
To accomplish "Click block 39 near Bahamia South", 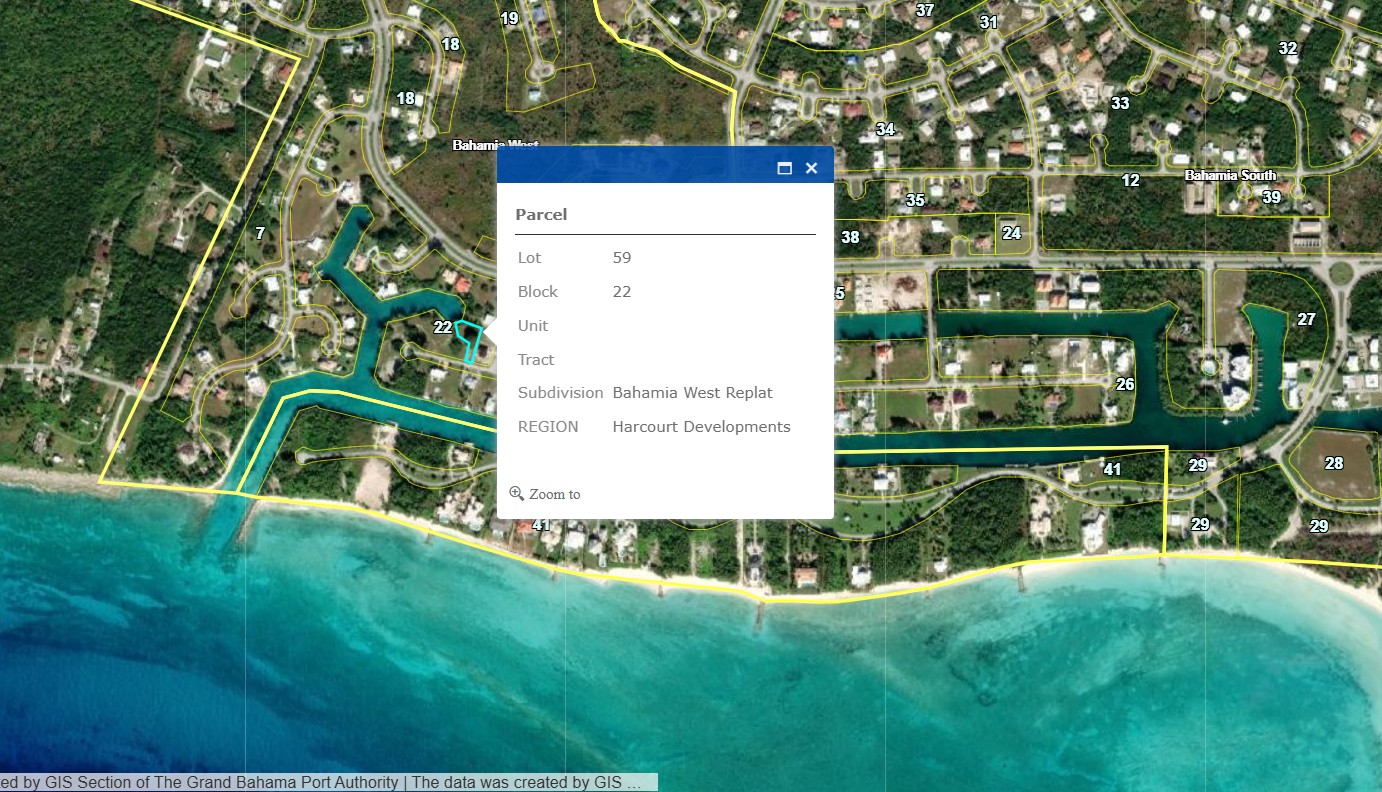I will point(1271,197).
